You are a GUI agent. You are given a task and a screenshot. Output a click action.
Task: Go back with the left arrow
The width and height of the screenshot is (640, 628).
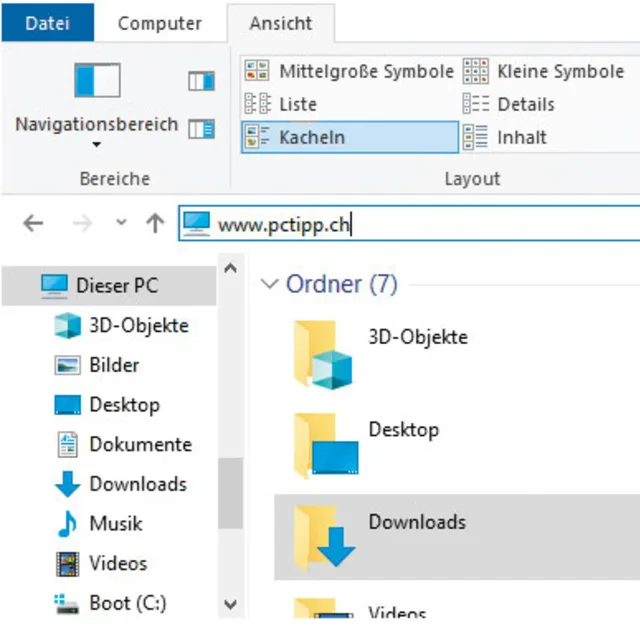pyautogui.click(x=33, y=223)
